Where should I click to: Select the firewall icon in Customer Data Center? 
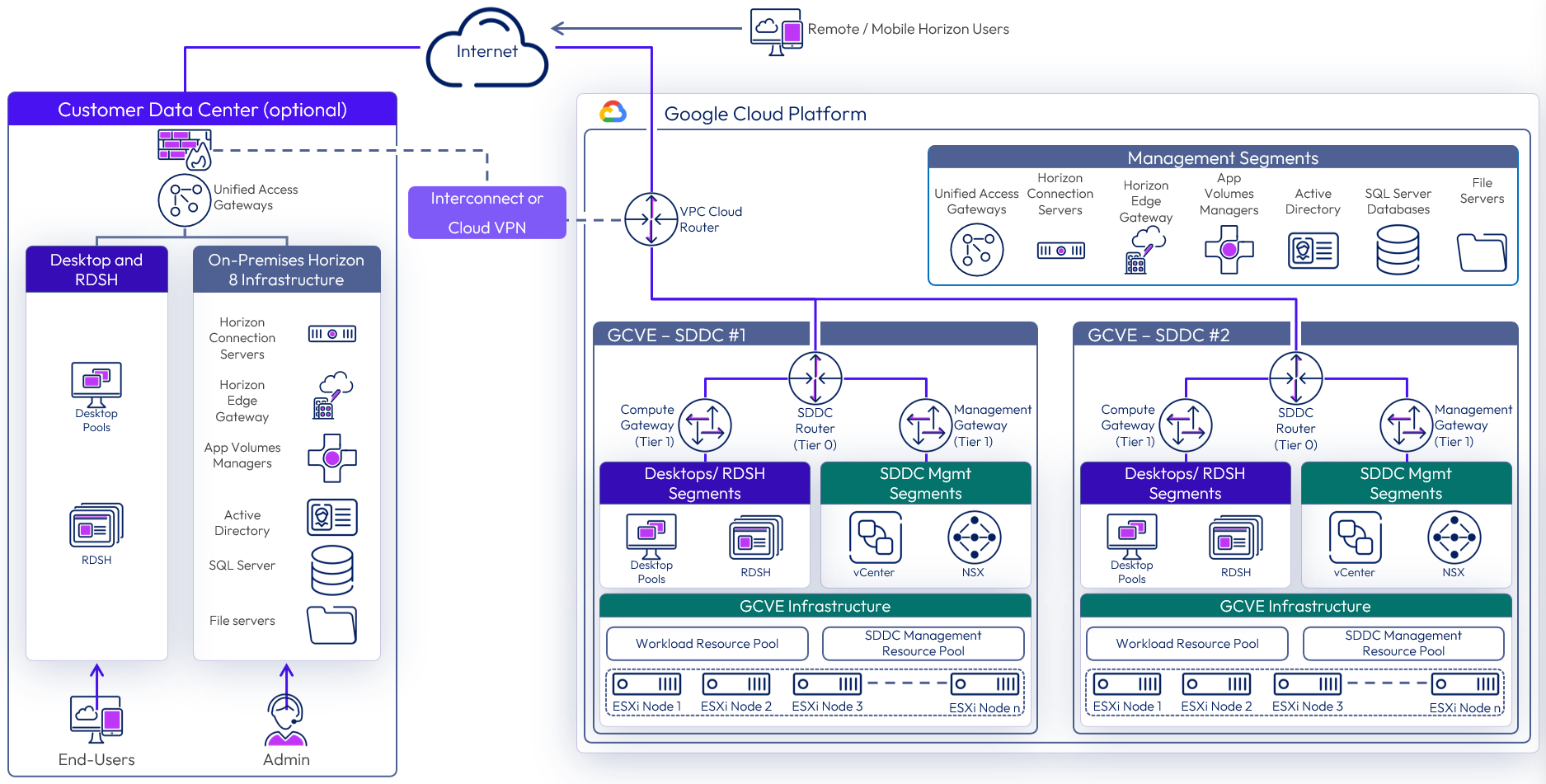pyautogui.click(x=184, y=149)
